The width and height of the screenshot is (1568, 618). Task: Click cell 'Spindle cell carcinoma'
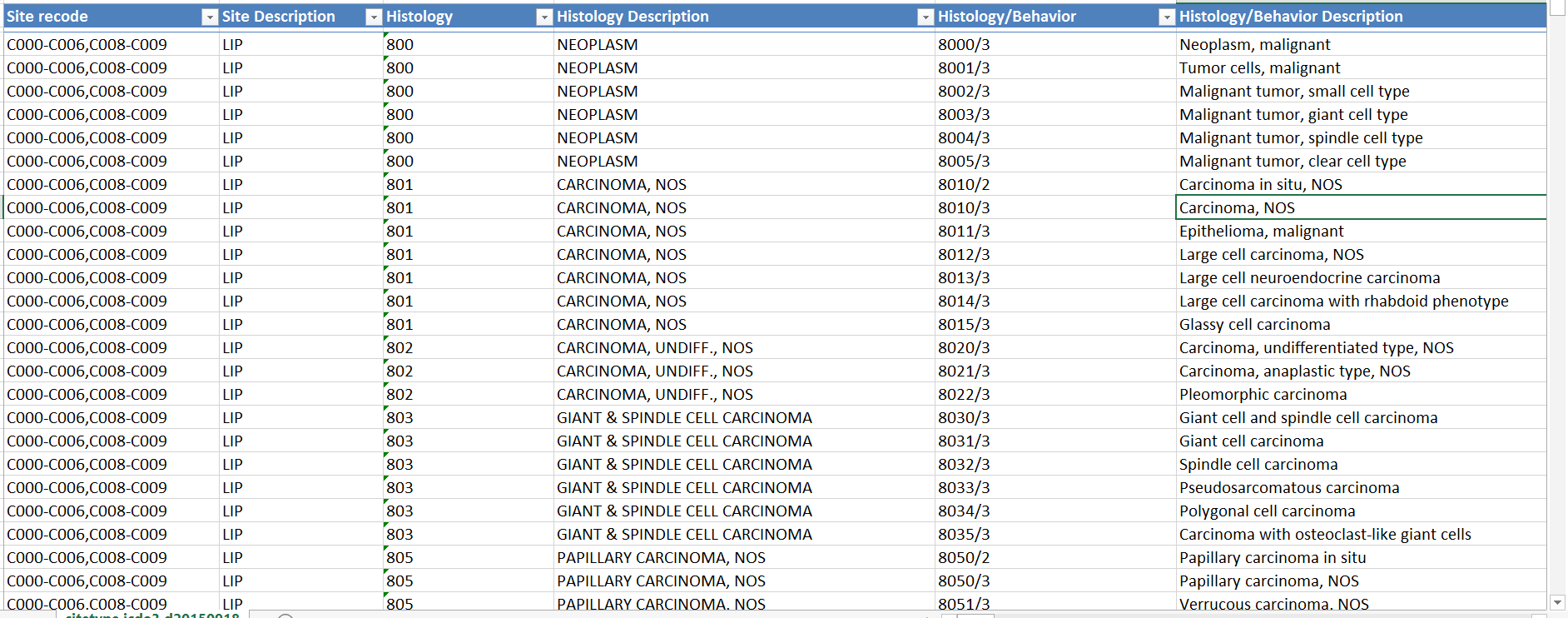coord(1361,464)
